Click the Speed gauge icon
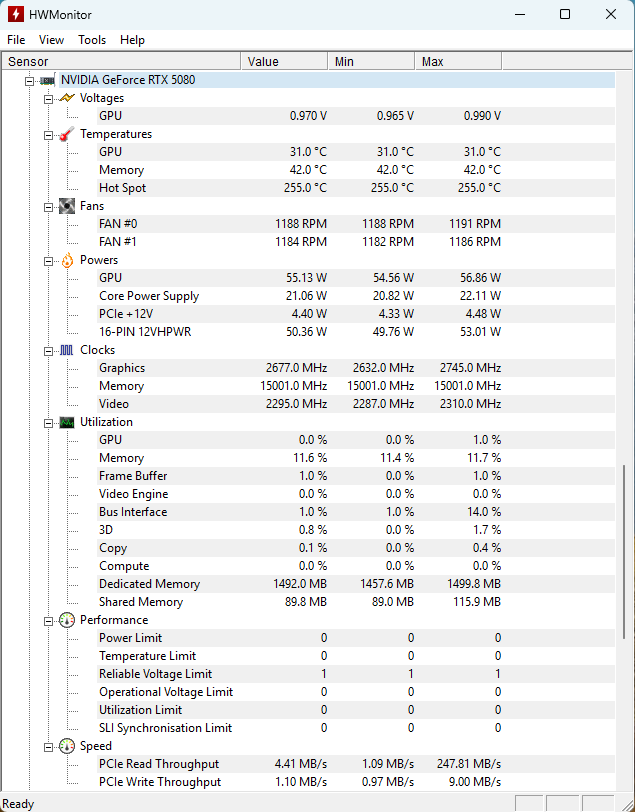 pyautogui.click(x=67, y=746)
